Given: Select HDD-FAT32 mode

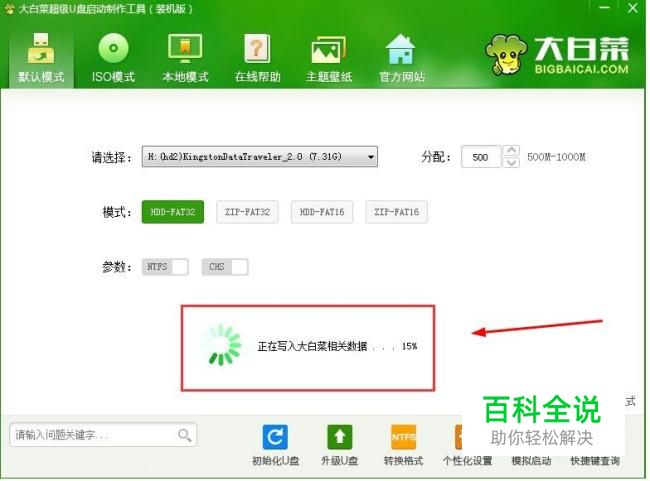Looking at the screenshot, I should coord(173,212).
